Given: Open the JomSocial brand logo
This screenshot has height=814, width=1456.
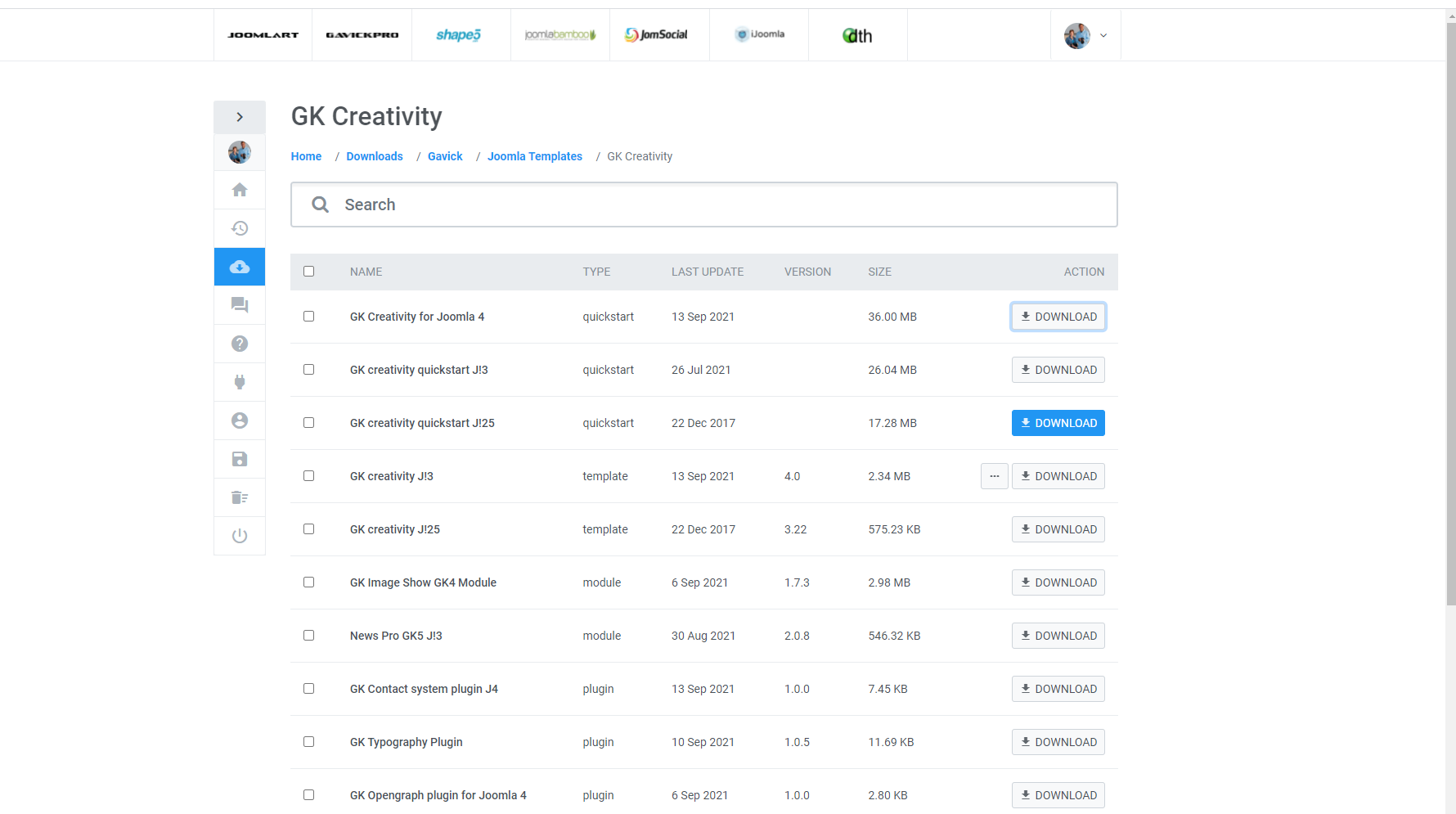Looking at the screenshot, I should pyautogui.click(x=657, y=34).
